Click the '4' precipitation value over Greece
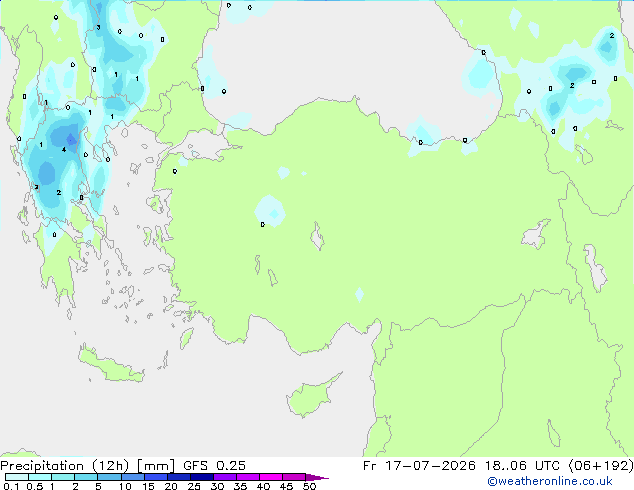 (64, 150)
